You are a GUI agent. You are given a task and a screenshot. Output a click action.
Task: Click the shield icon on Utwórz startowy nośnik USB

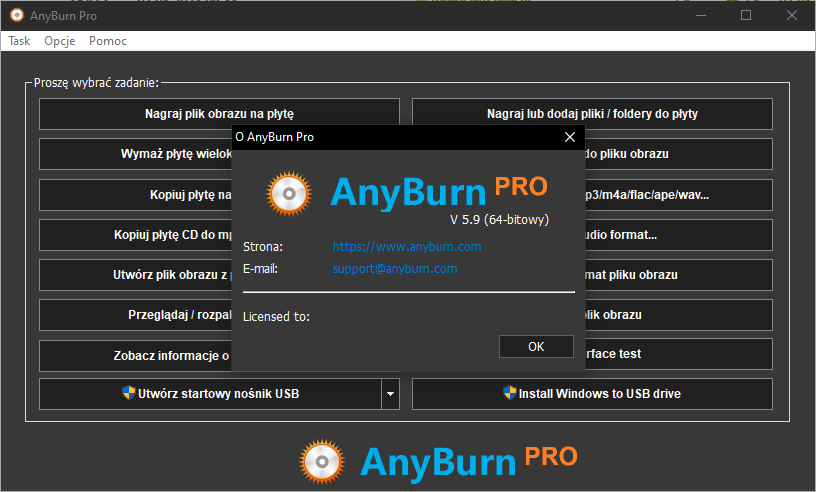[128, 393]
